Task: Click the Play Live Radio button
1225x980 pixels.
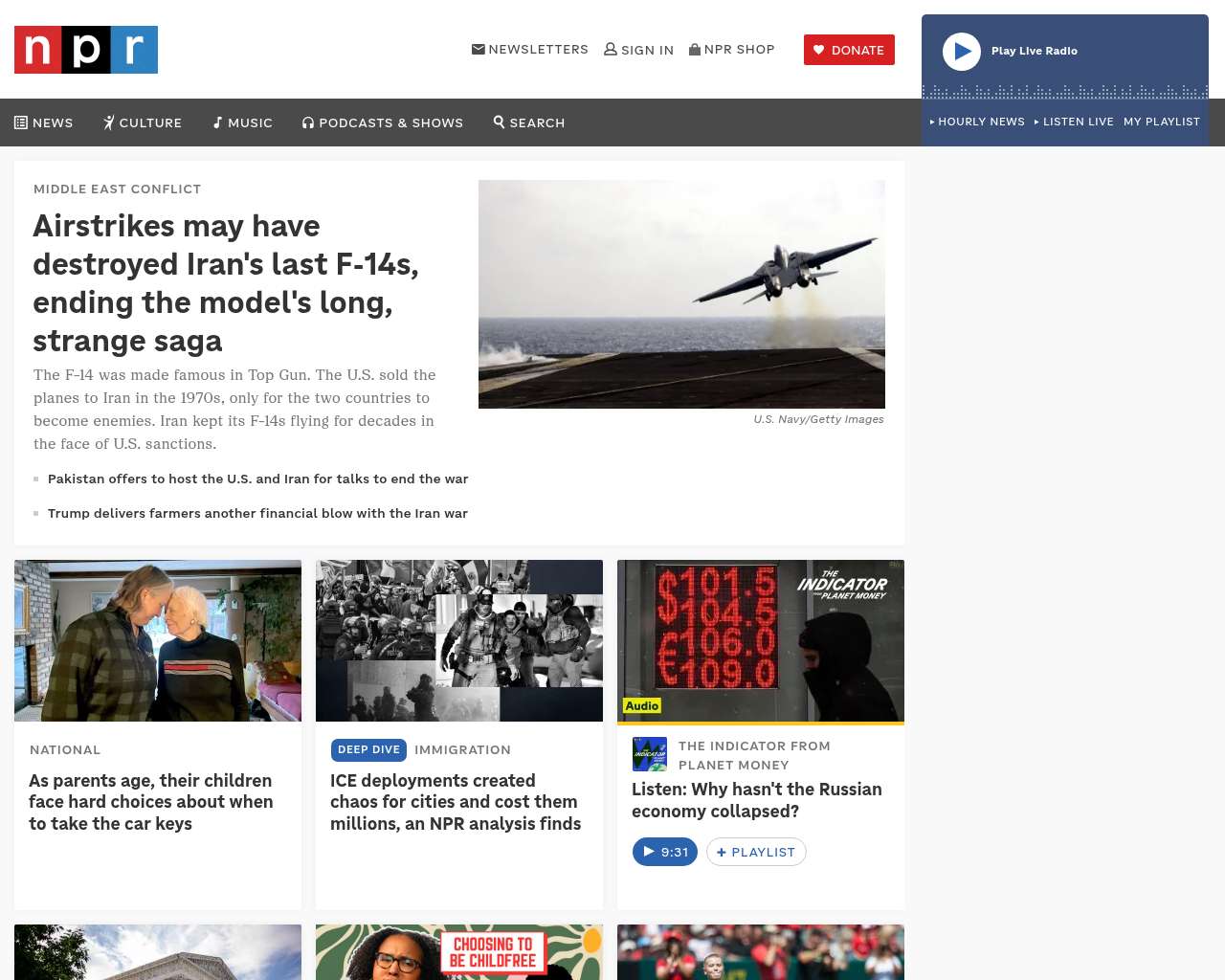Action: click(962, 52)
